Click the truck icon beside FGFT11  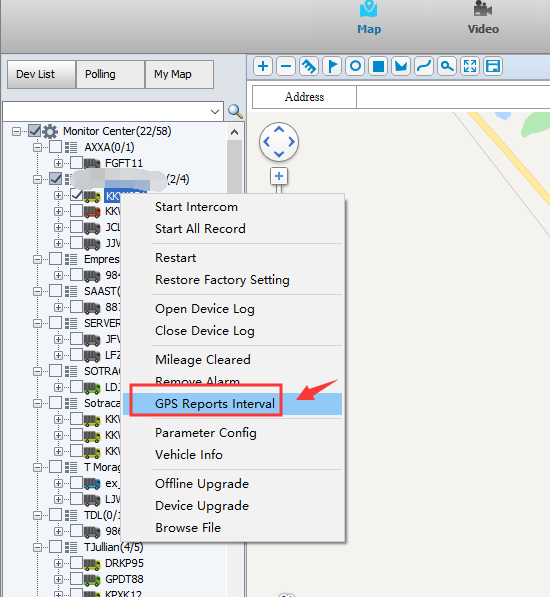92,163
